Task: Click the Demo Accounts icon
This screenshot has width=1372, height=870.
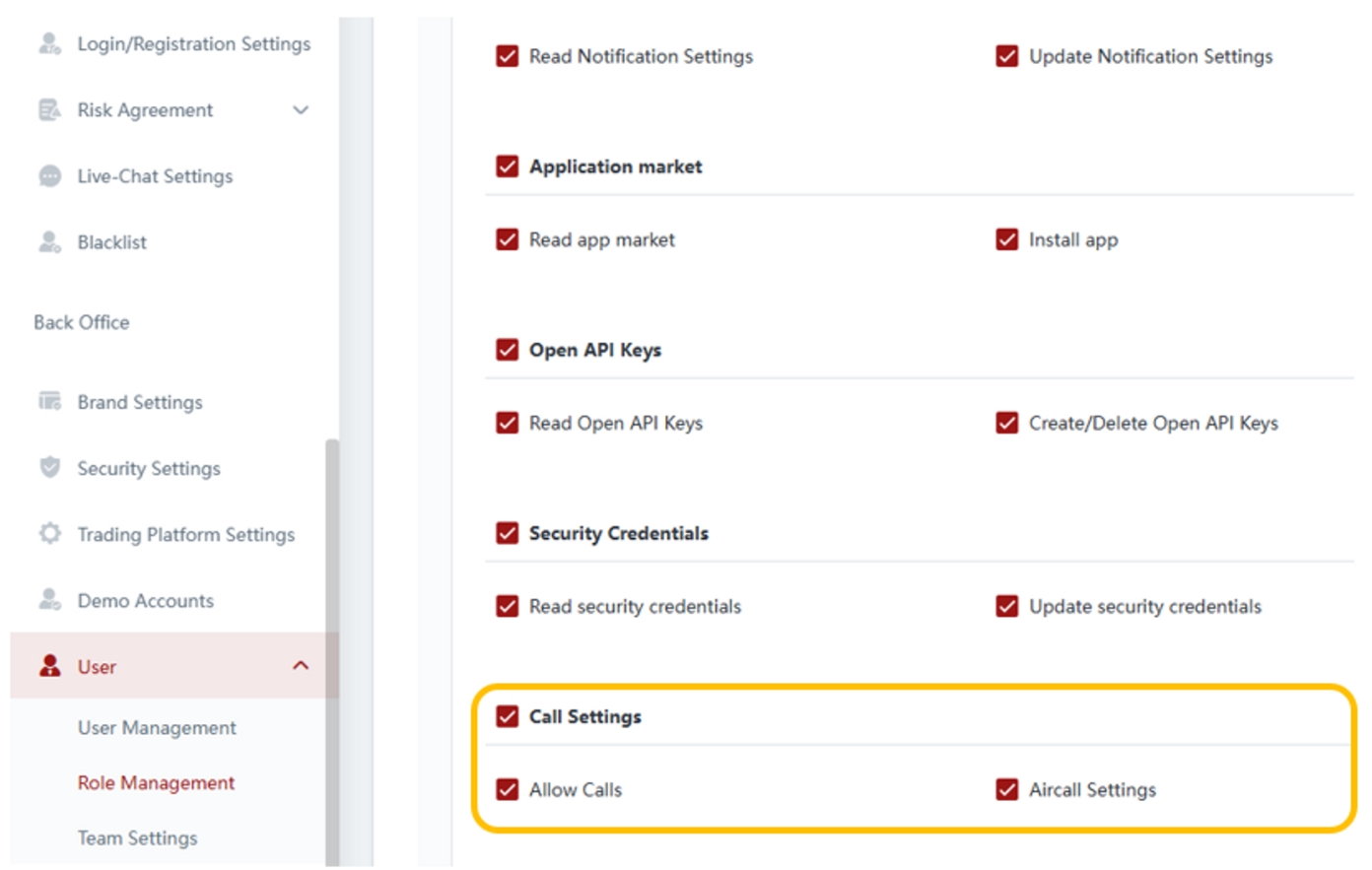Action: pyautogui.click(x=49, y=599)
